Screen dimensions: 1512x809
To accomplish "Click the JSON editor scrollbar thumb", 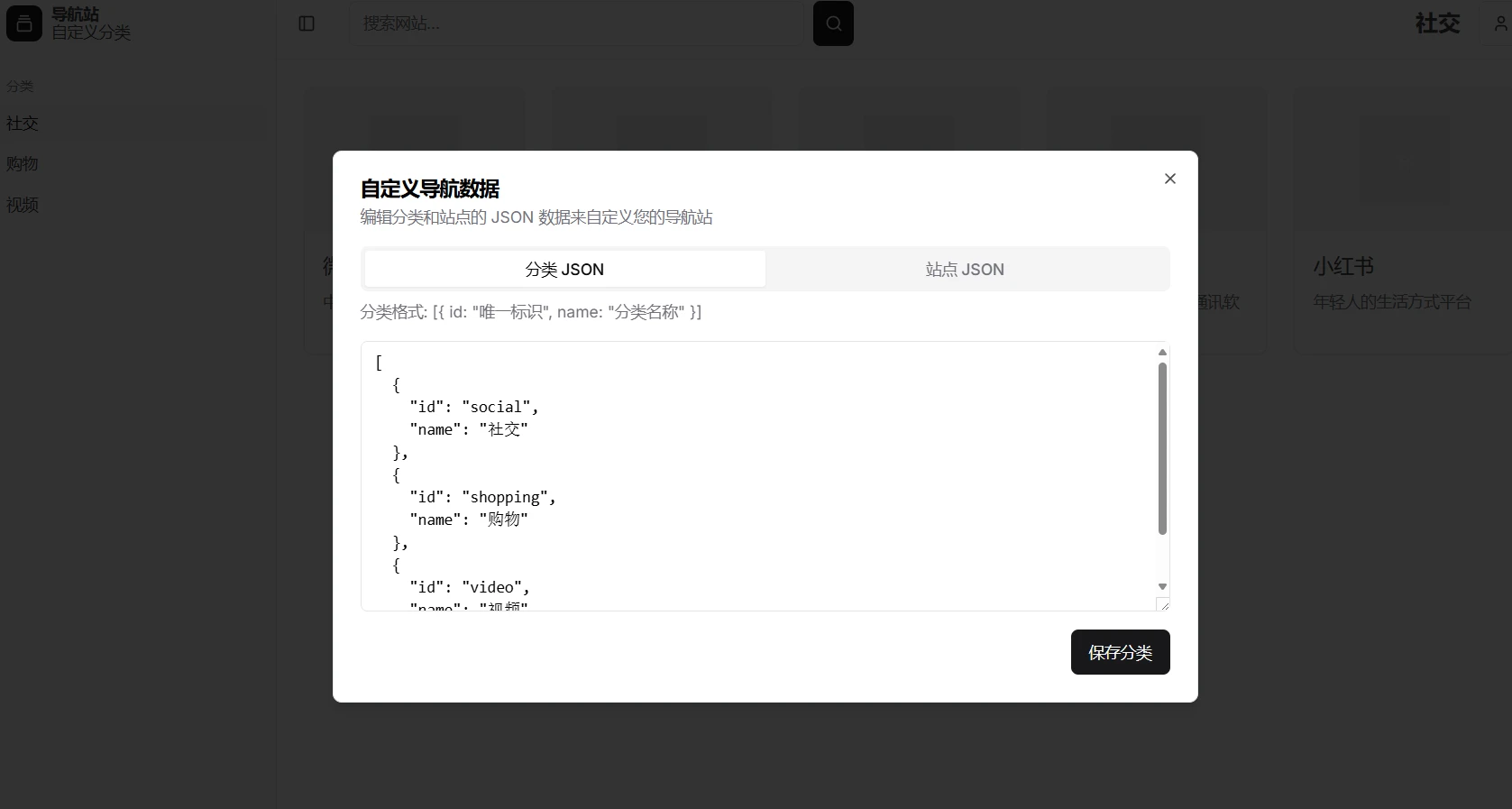I will 1162,448.
